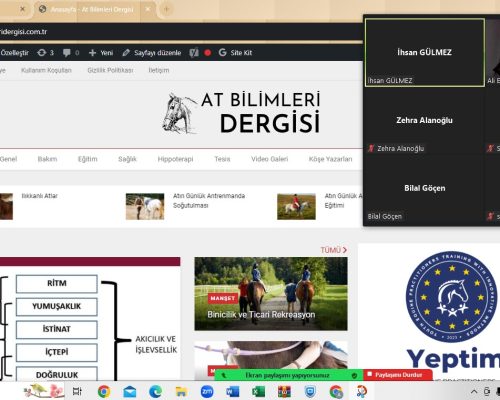Screen dimensions: 500x400
Task: Open Microsoft Excel from the taskbar
Action: [258, 391]
